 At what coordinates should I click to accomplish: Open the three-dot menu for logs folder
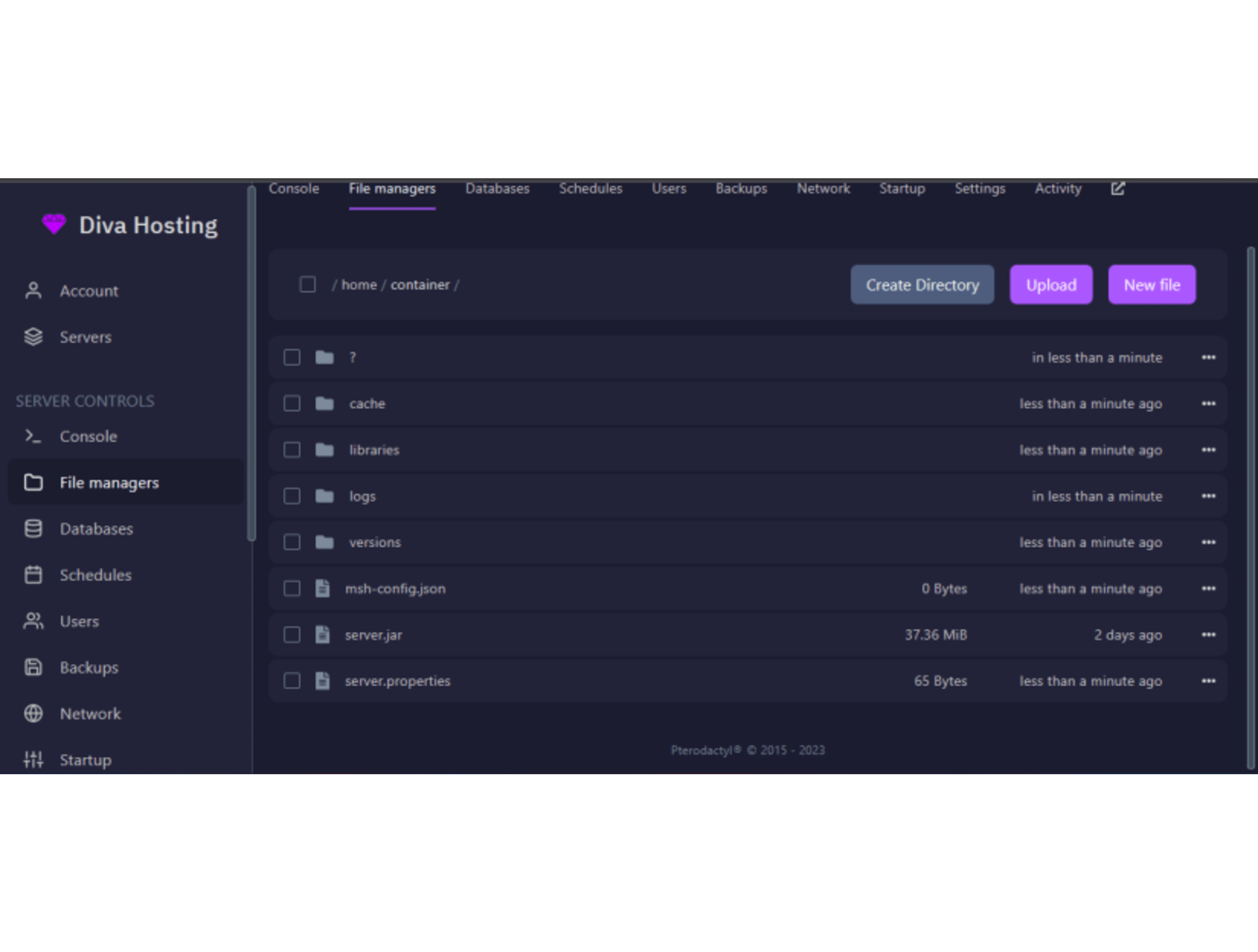[1208, 496]
